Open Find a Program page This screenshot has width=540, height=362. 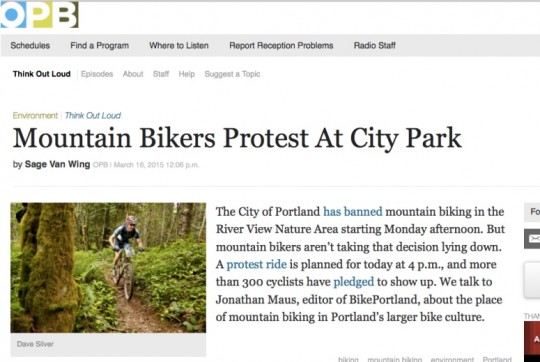[100, 45]
